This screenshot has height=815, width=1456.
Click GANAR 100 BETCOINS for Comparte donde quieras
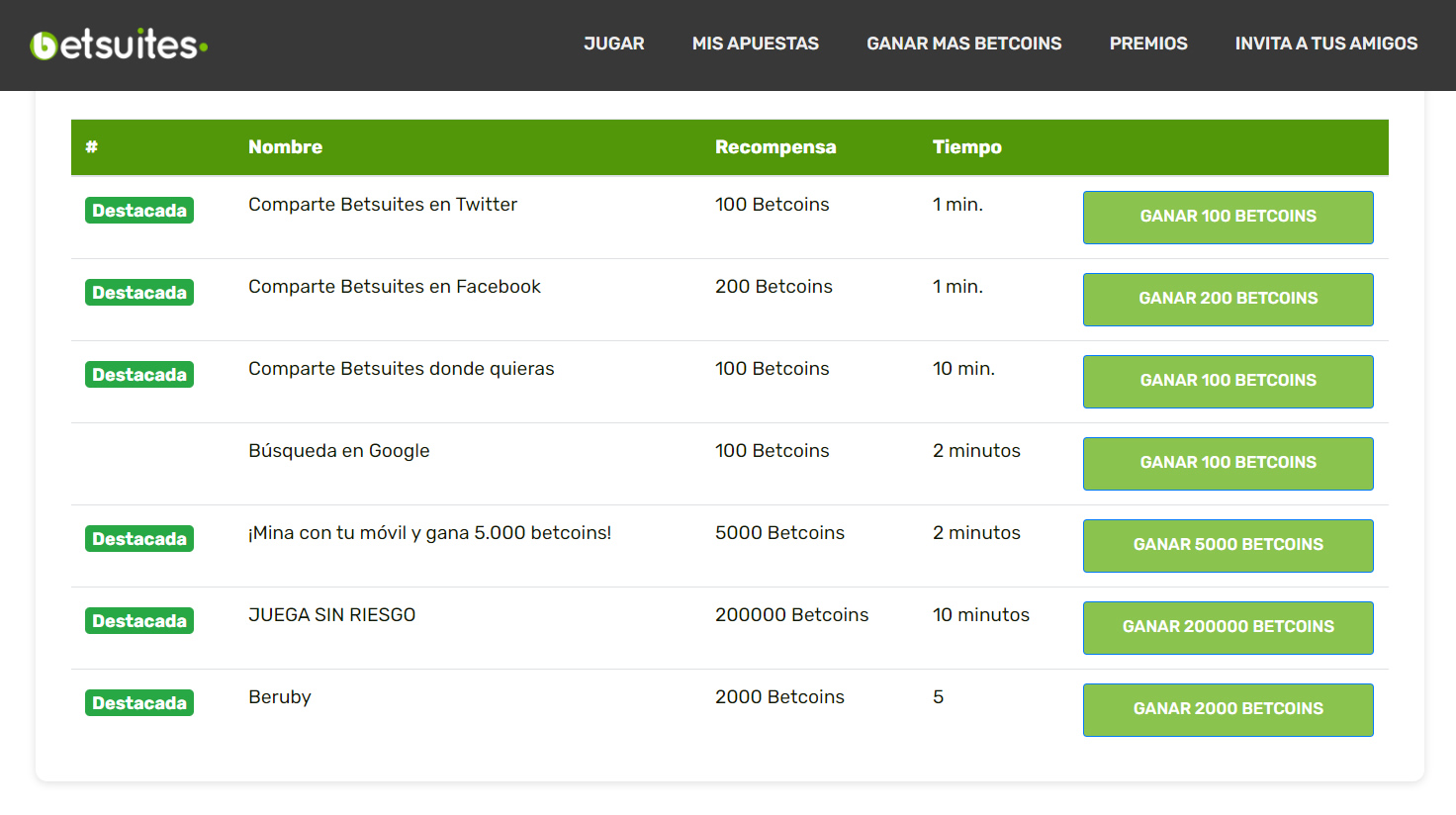click(x=1228, y=381)
